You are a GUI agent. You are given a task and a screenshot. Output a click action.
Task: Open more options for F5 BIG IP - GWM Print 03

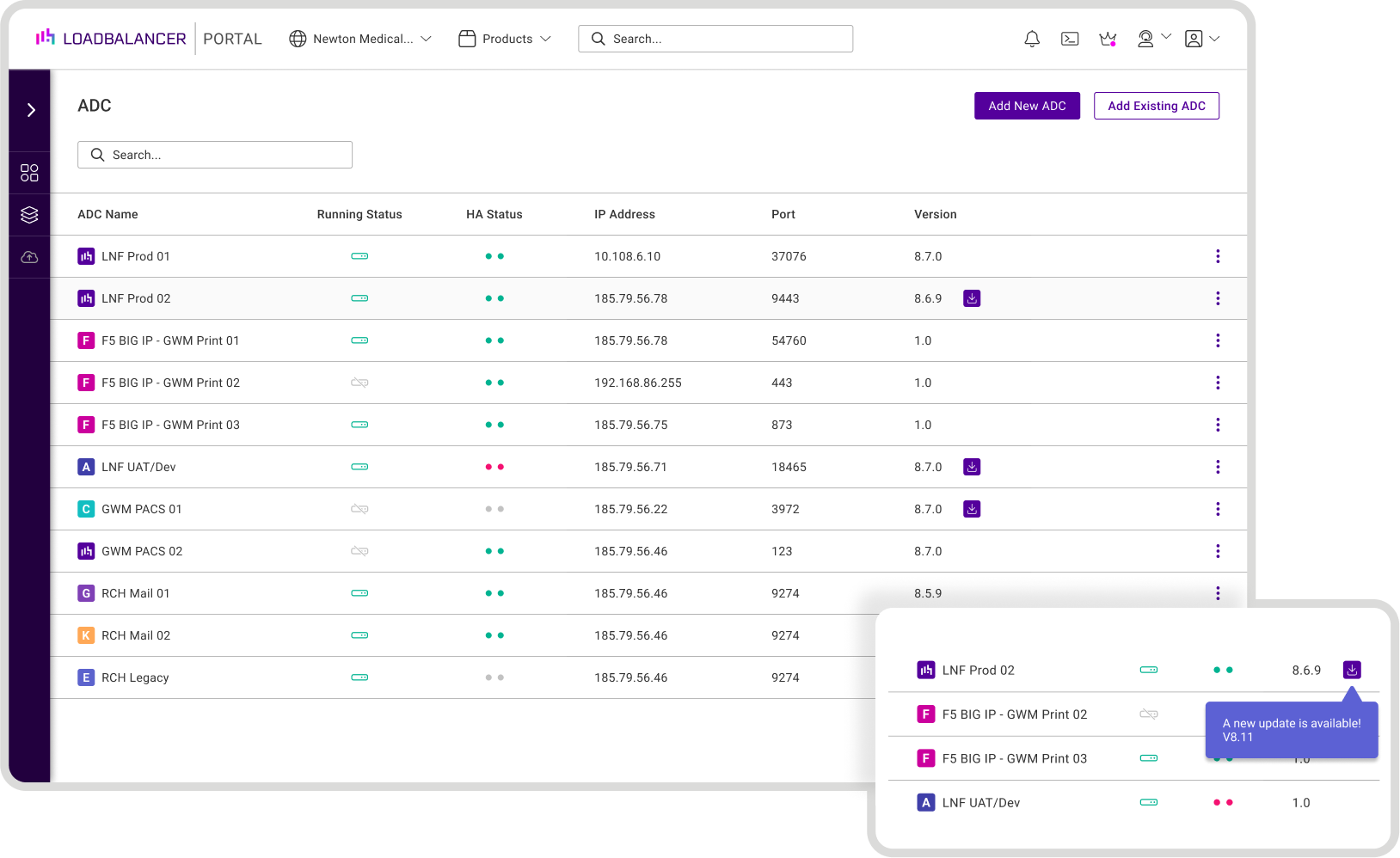pos(1218,425)
